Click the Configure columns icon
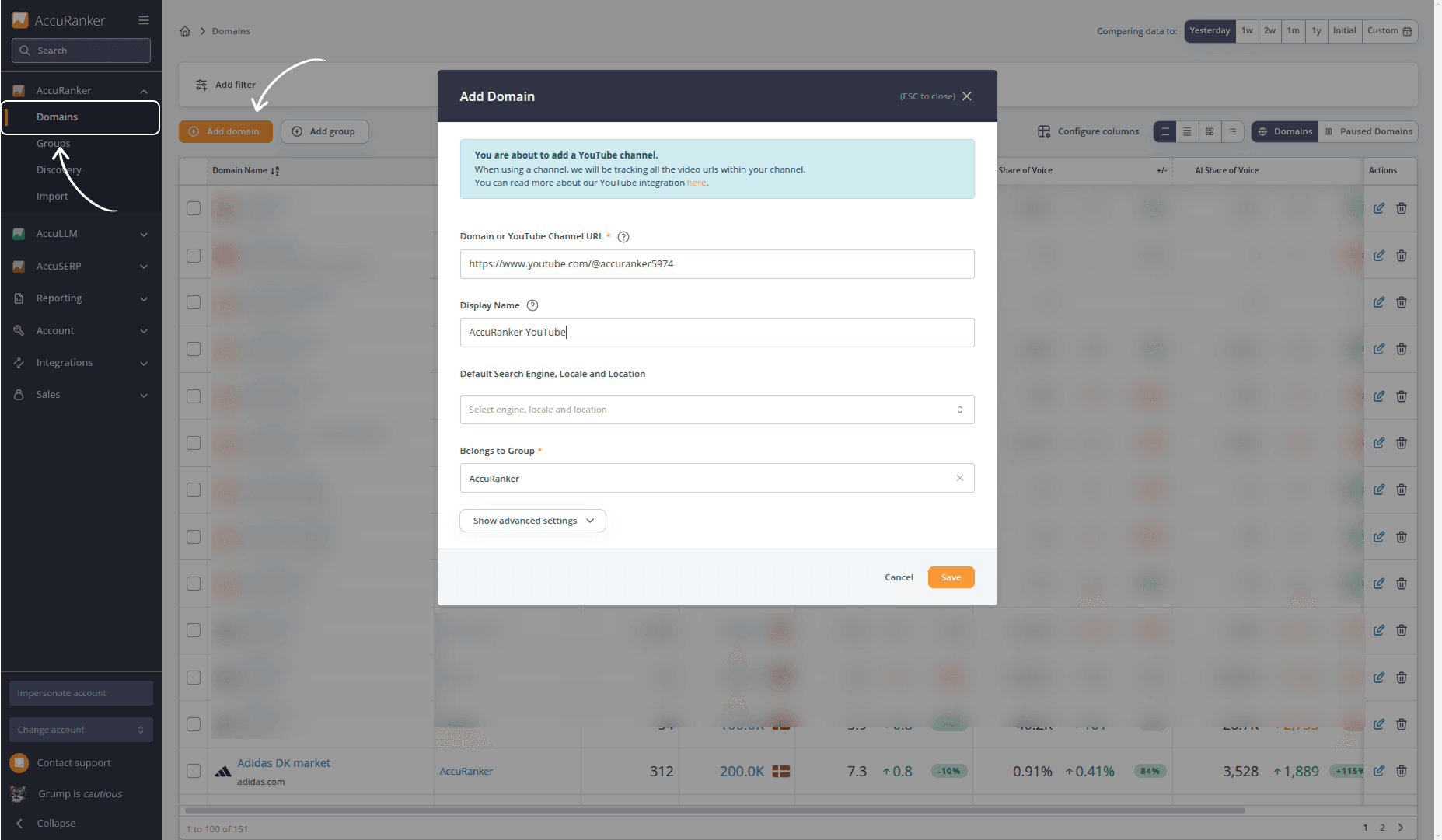This screenshot has width=1442, height=840. pos(1044,131)
